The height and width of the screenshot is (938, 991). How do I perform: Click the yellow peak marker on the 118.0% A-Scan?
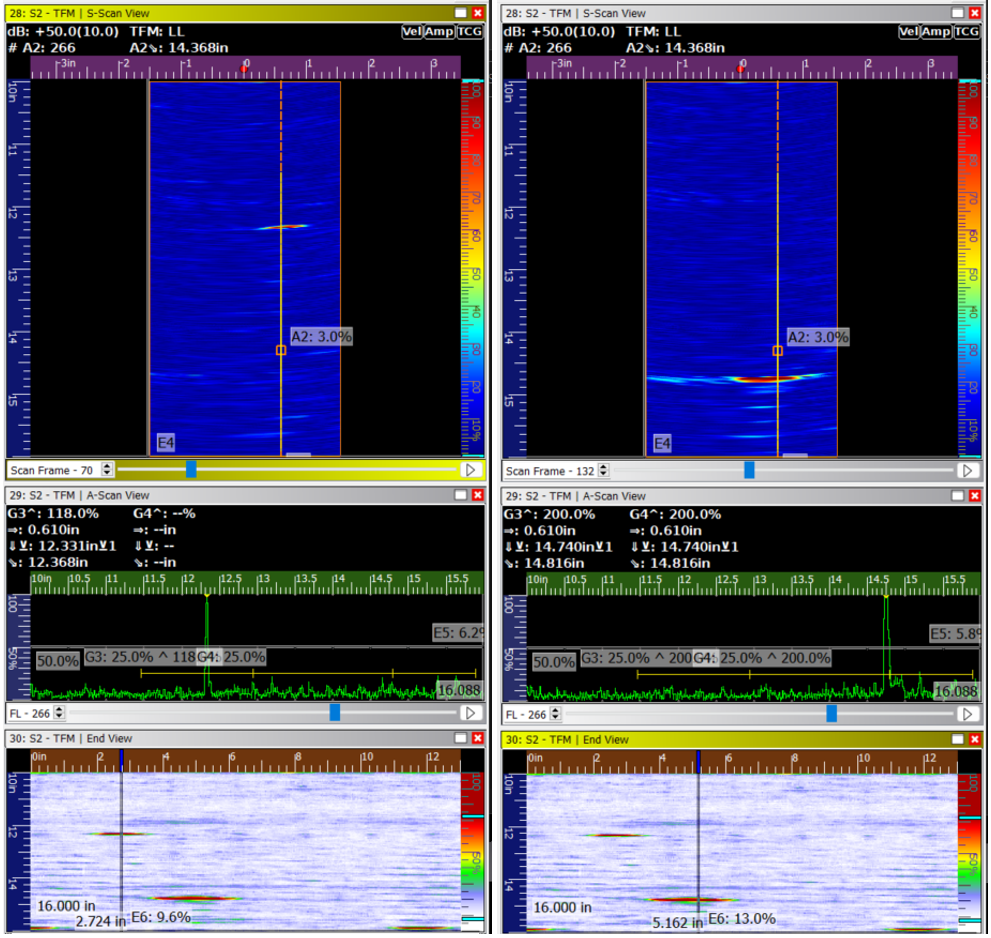pos(207,595)
